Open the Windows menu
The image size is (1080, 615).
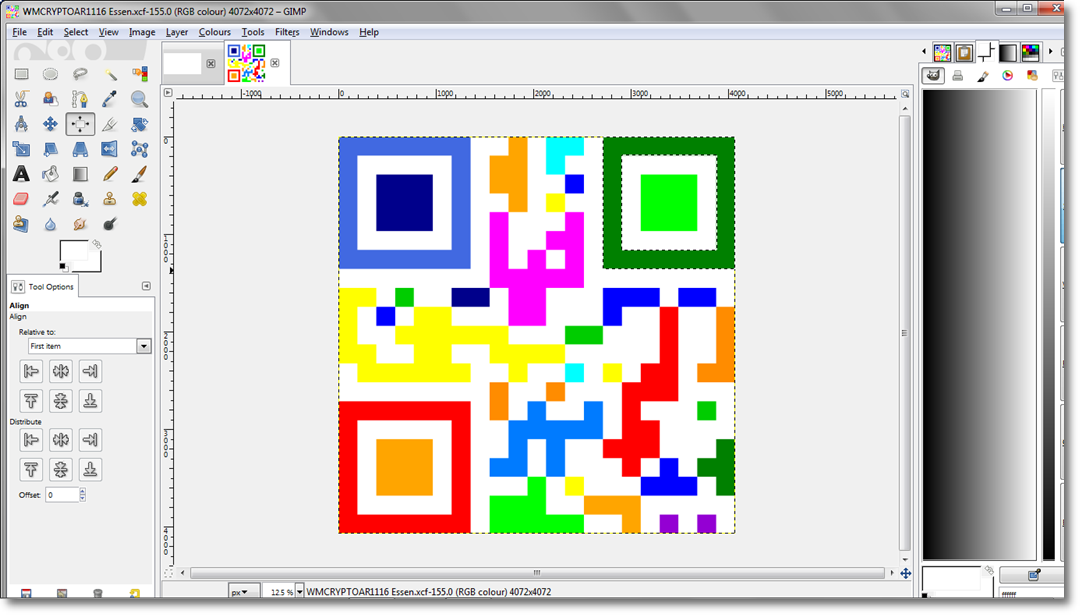click(329, 32)
